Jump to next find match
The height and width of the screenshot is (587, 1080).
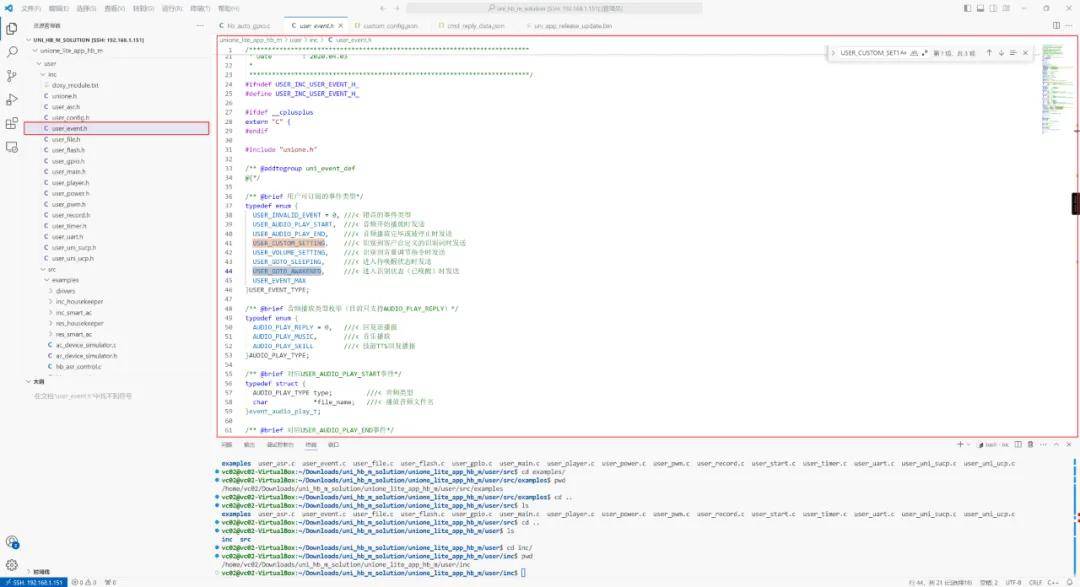1001,53
